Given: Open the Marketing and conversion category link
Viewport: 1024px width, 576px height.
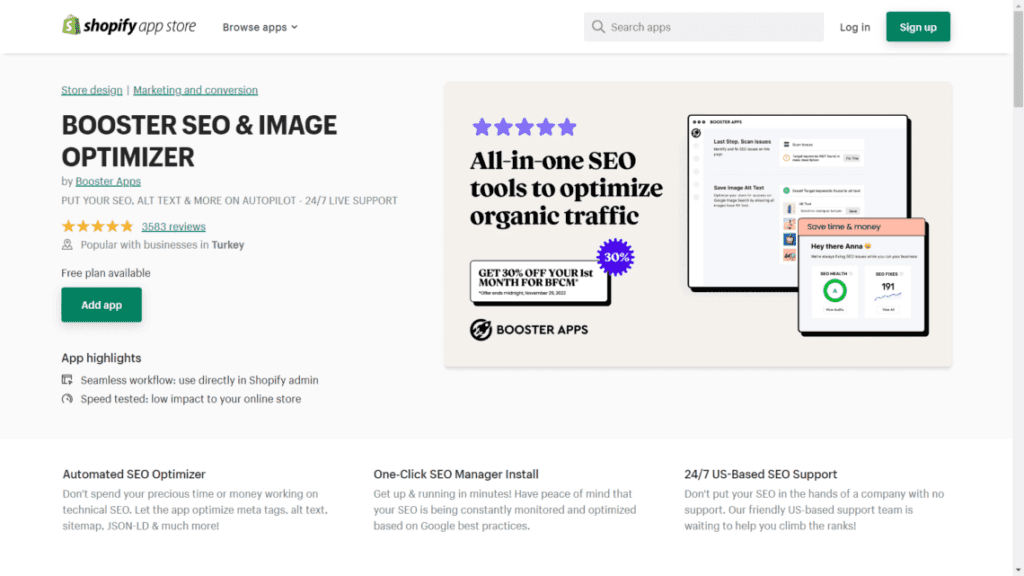Looking at the screenshot, I should coord(195,89).
